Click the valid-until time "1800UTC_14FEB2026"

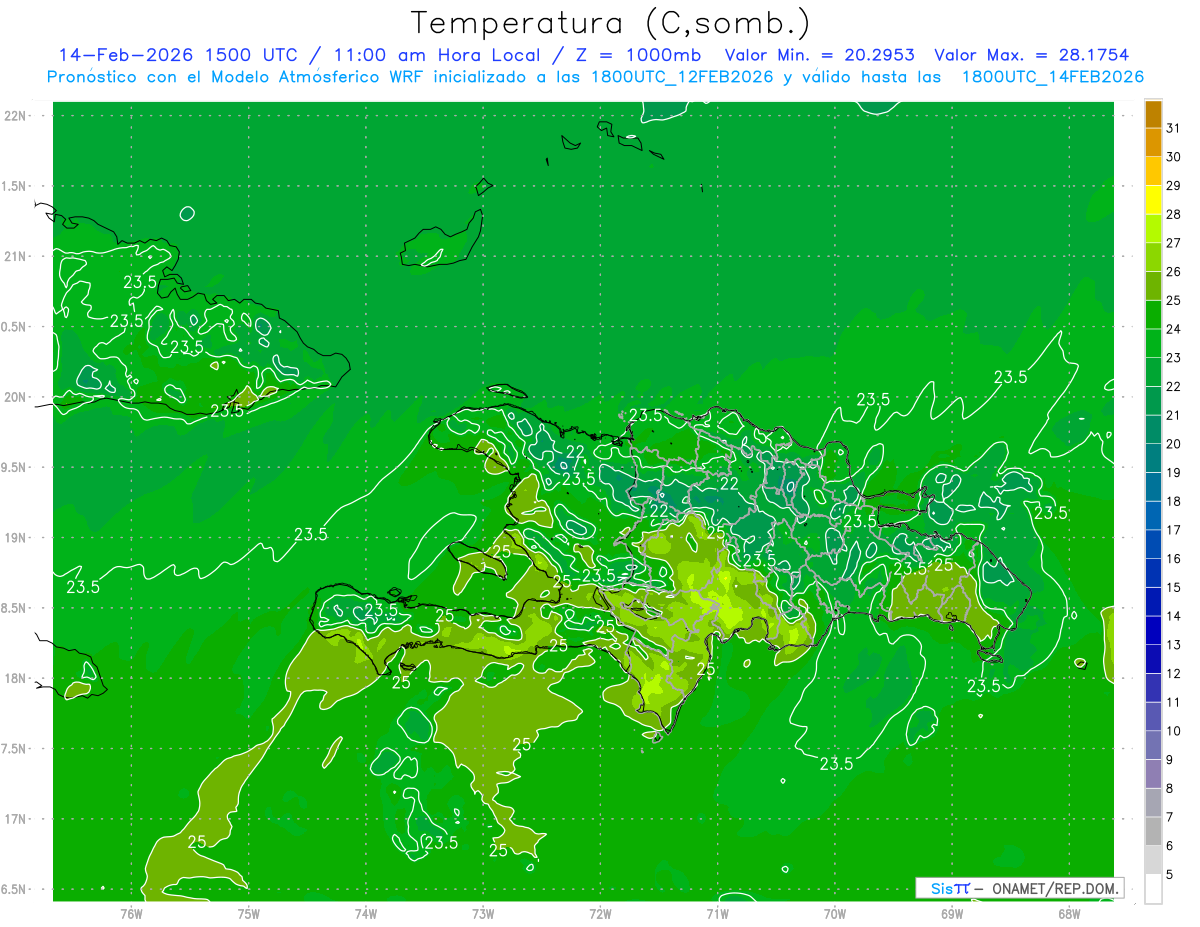[1052, 77]
